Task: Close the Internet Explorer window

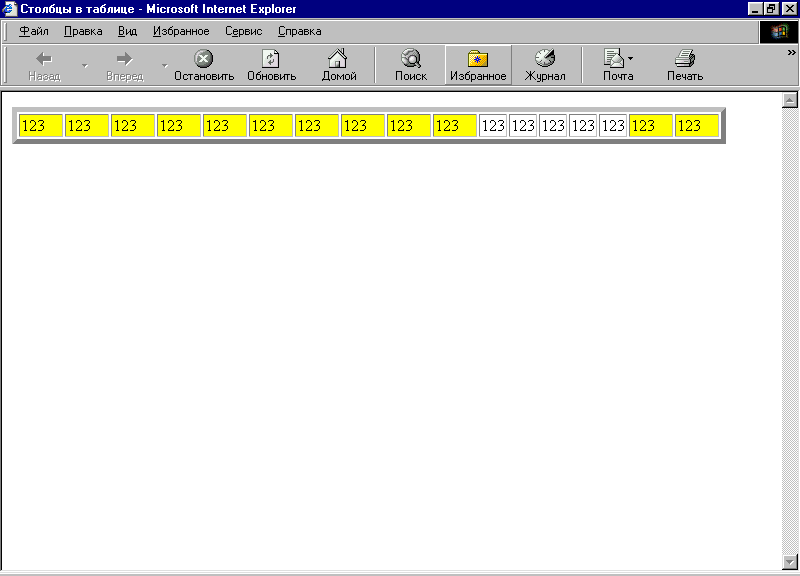Action: click(x=789, y=9)
